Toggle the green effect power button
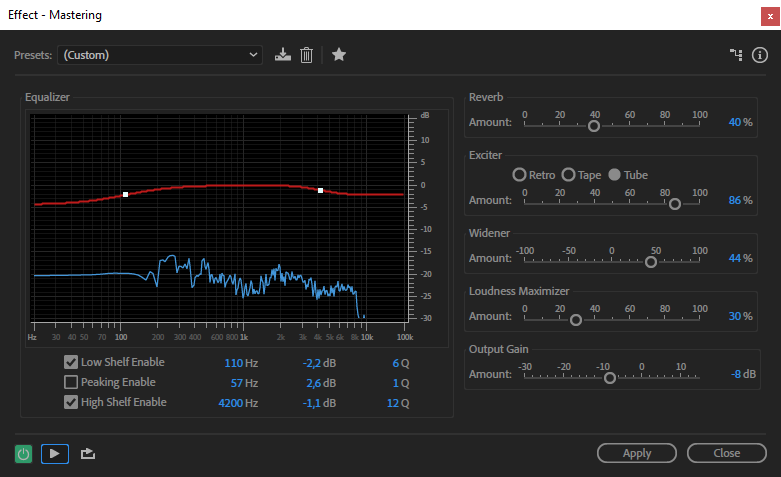 coord(23,454)
